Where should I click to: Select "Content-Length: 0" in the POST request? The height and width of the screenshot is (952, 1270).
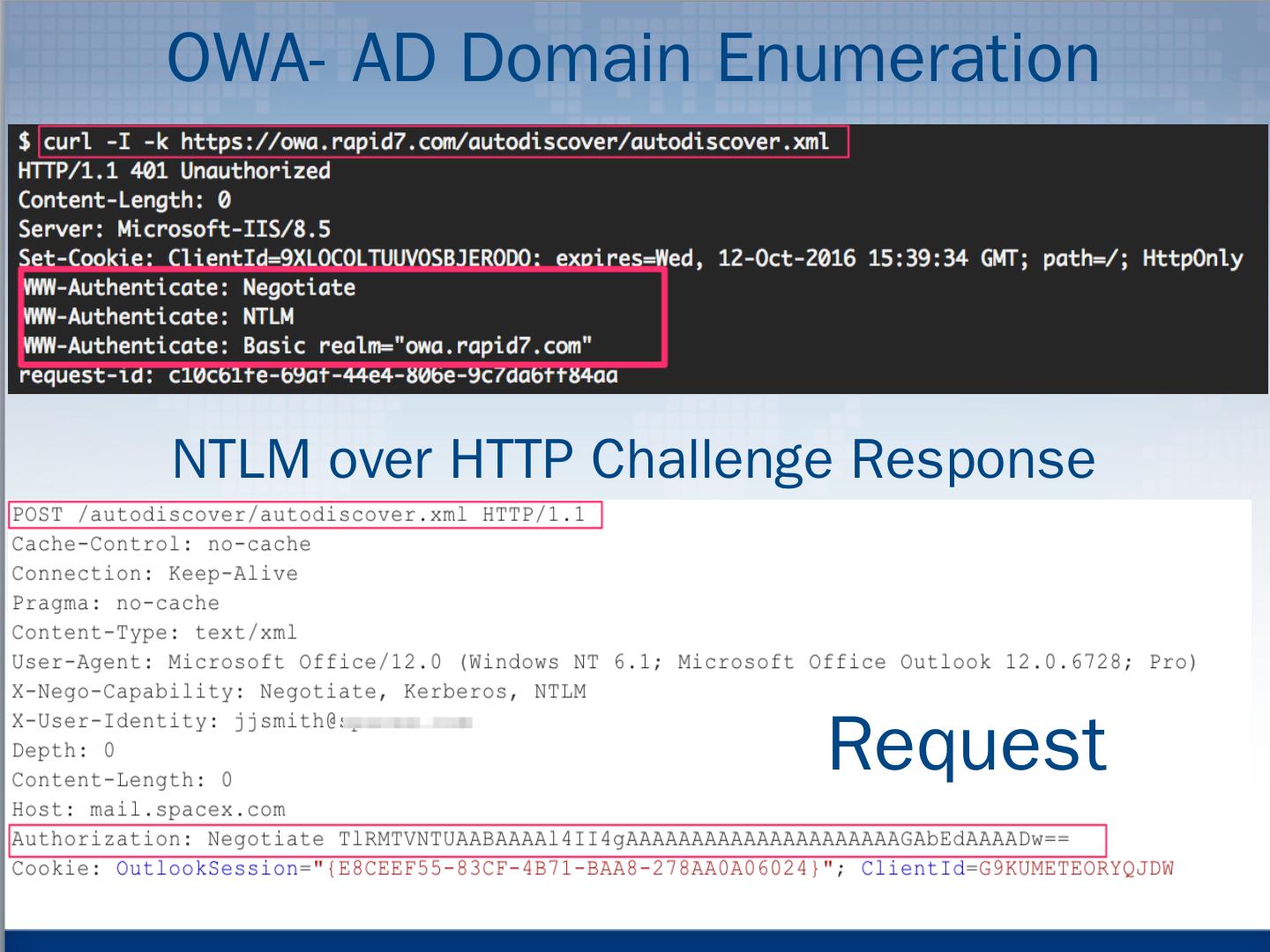click(x=123, y=780)
